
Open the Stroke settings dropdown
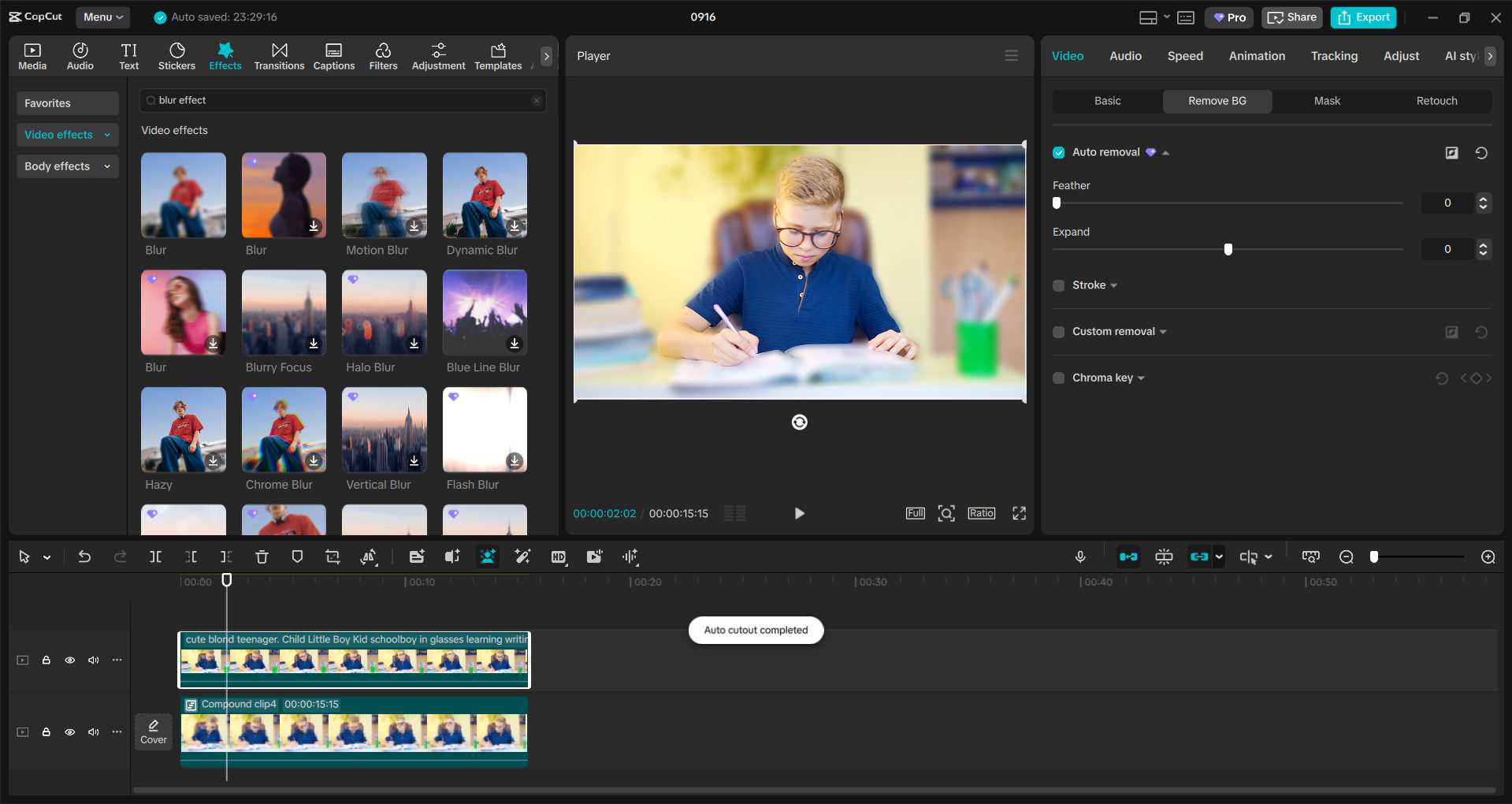(x=1112, y=285)
